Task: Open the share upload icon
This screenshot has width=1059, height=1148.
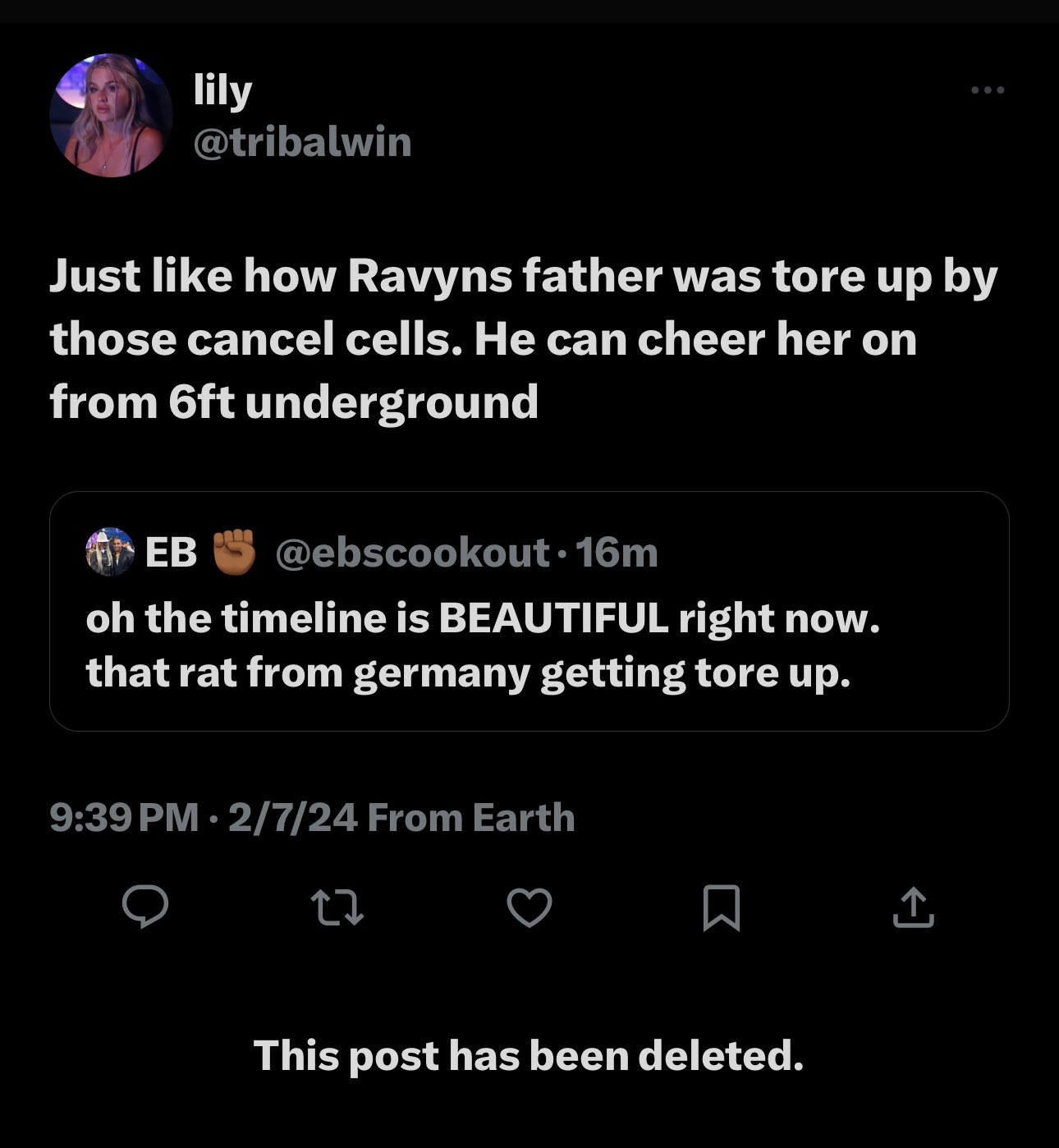Action: pos(913,907)
